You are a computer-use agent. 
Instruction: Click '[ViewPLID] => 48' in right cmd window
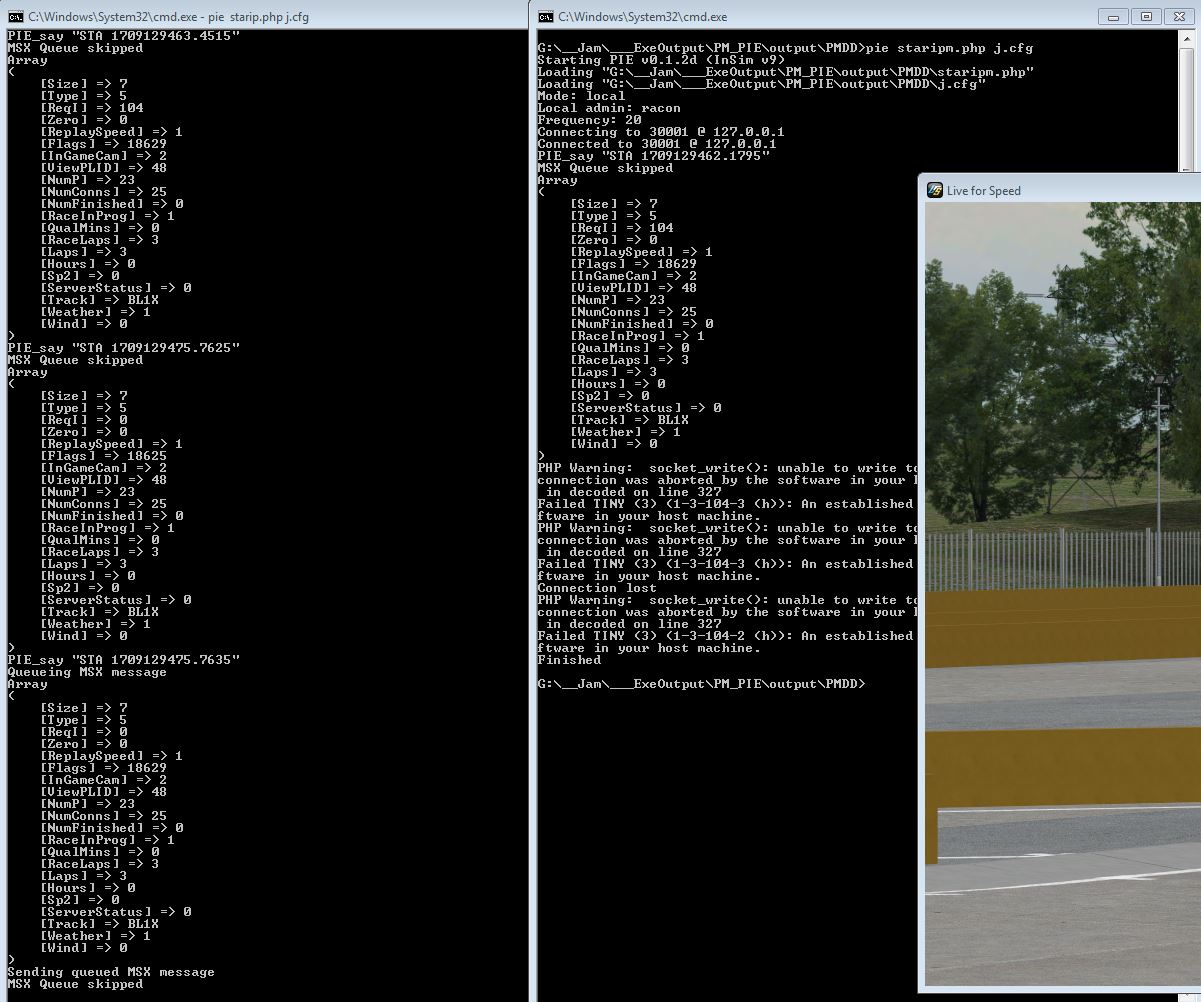633,288
